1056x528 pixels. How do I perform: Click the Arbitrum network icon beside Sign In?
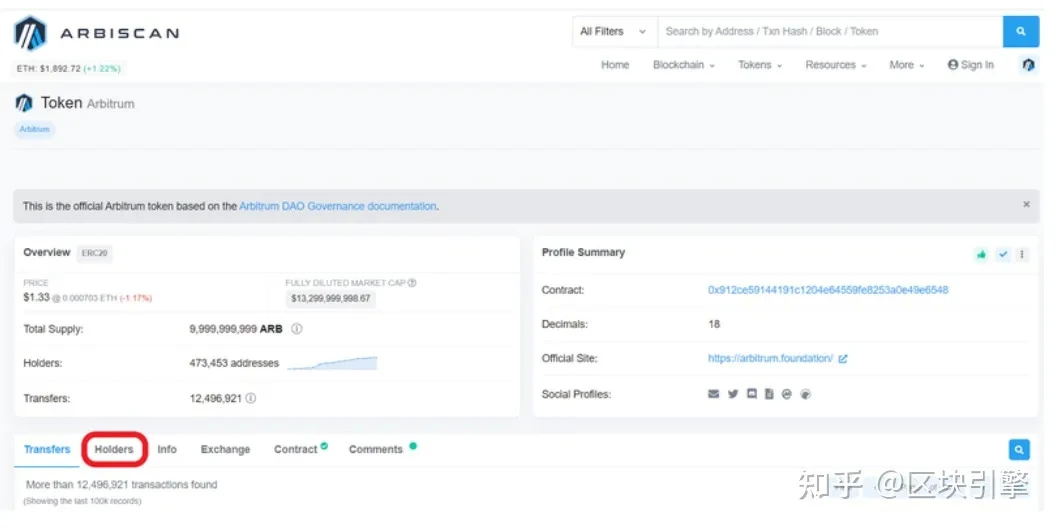[1028, 65]
